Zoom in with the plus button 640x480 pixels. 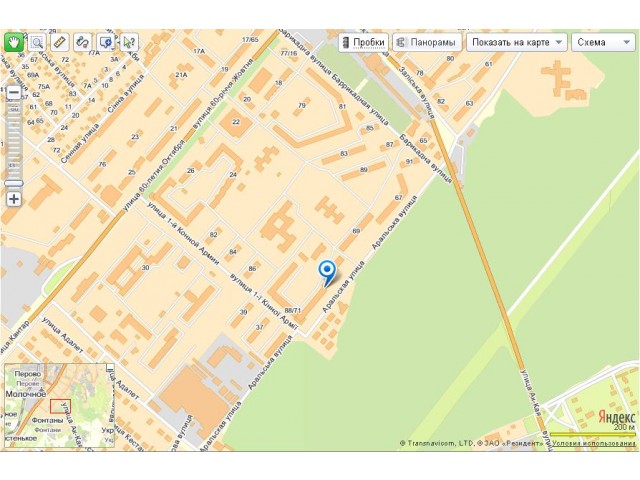coord(14,199)
